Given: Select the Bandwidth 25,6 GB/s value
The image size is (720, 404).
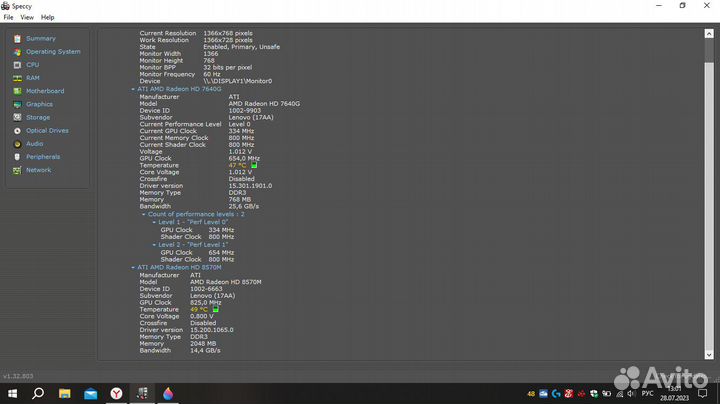Looking at the screenshot, I should click(244, 207).
